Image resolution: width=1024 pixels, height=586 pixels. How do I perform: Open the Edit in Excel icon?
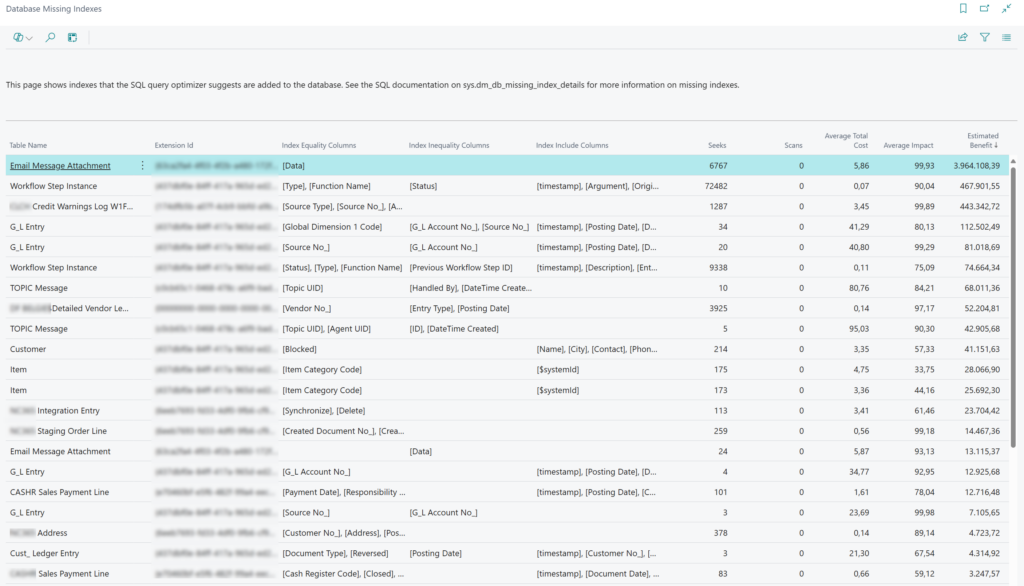(x=72, y=37)
